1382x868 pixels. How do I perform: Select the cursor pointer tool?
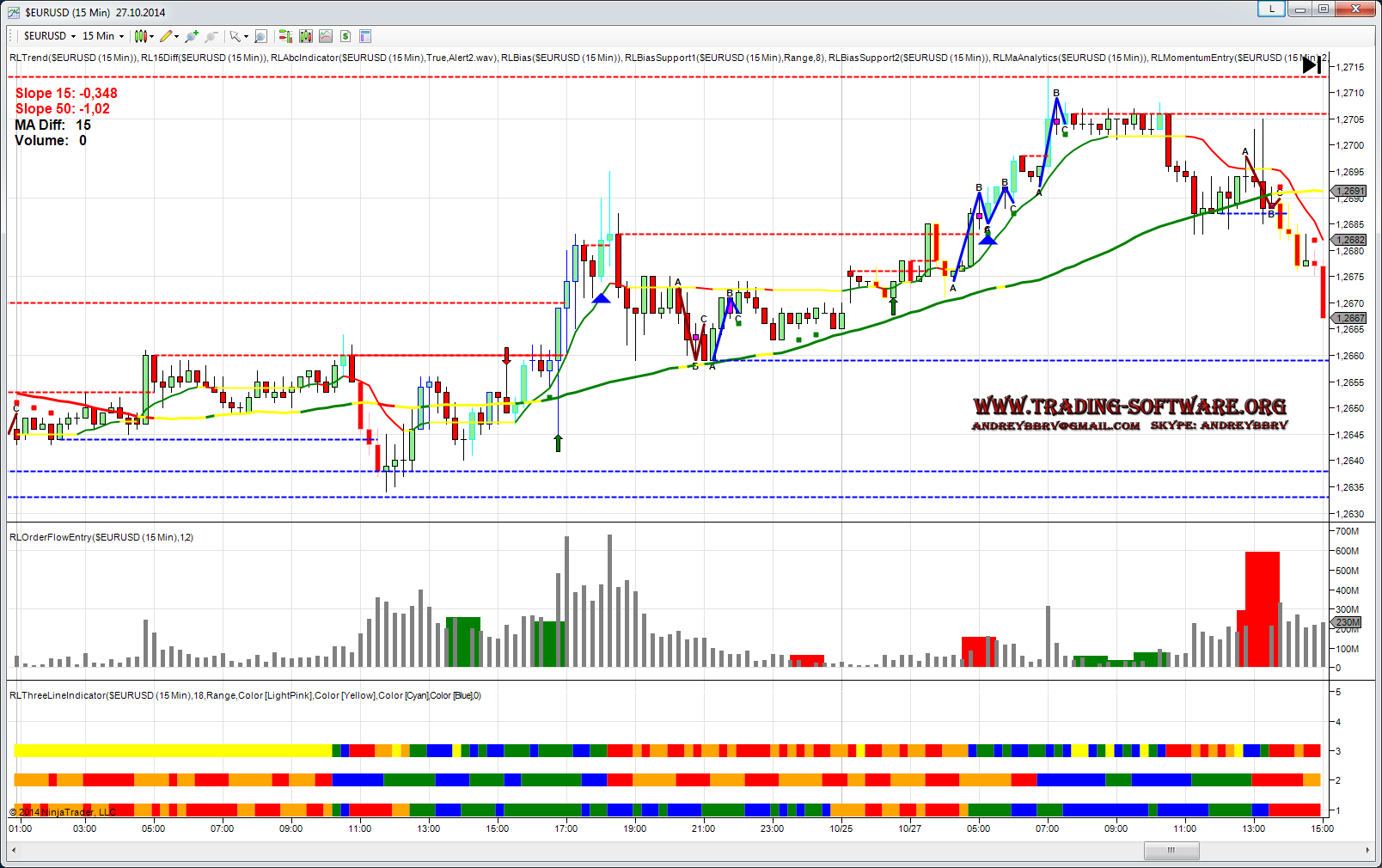pos(235,36)
